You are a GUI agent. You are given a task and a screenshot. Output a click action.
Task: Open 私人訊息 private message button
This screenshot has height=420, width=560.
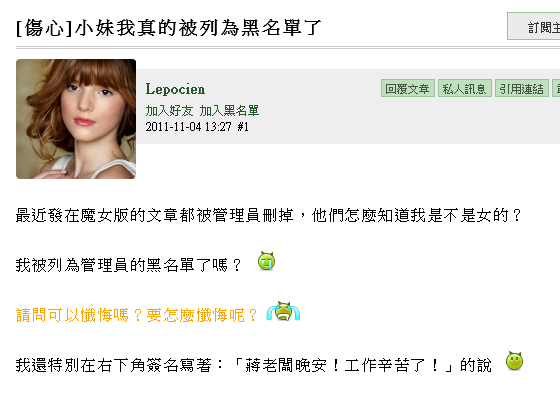coord(465,88)
